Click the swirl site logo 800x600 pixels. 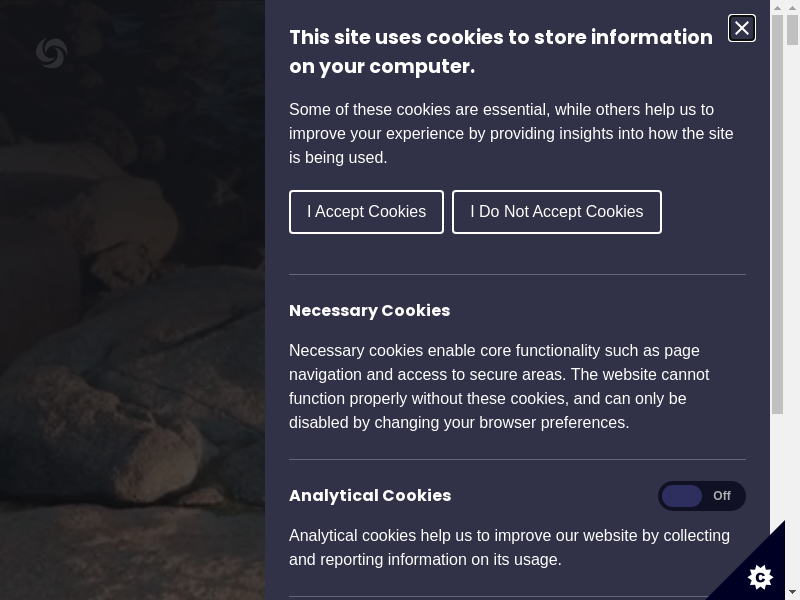tap(51, 53)
